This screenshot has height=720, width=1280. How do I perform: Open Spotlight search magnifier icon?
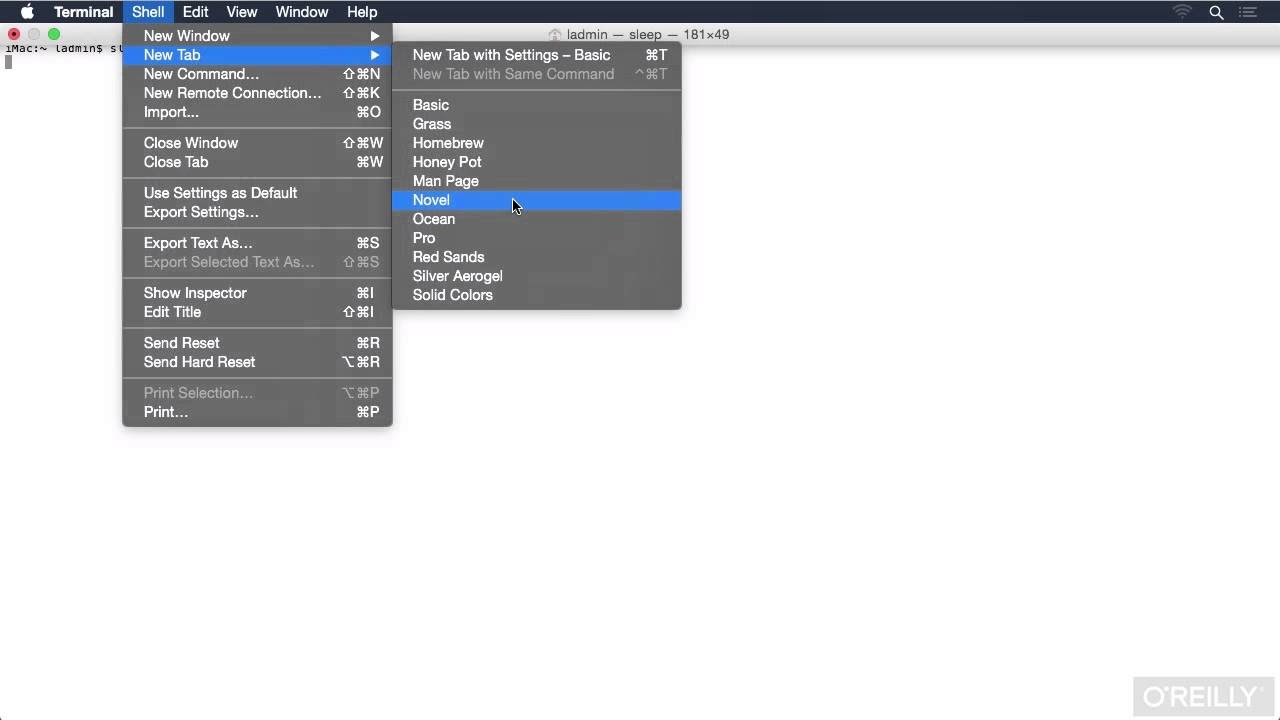click(x=1216, y=12)
